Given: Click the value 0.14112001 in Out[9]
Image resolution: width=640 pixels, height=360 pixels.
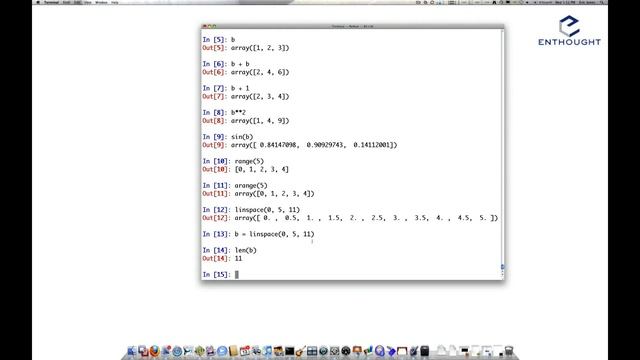Looking at the screenshot, I should click(x=371, y=145).
